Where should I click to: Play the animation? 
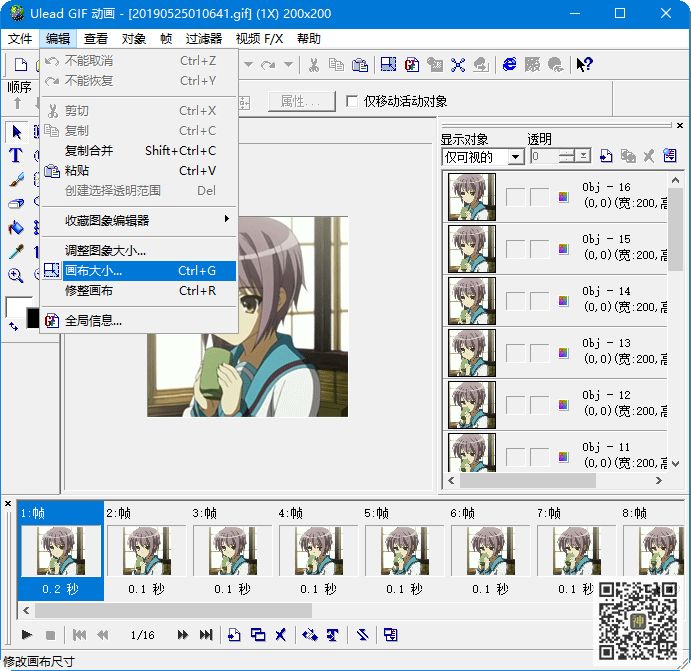point(26,634)
